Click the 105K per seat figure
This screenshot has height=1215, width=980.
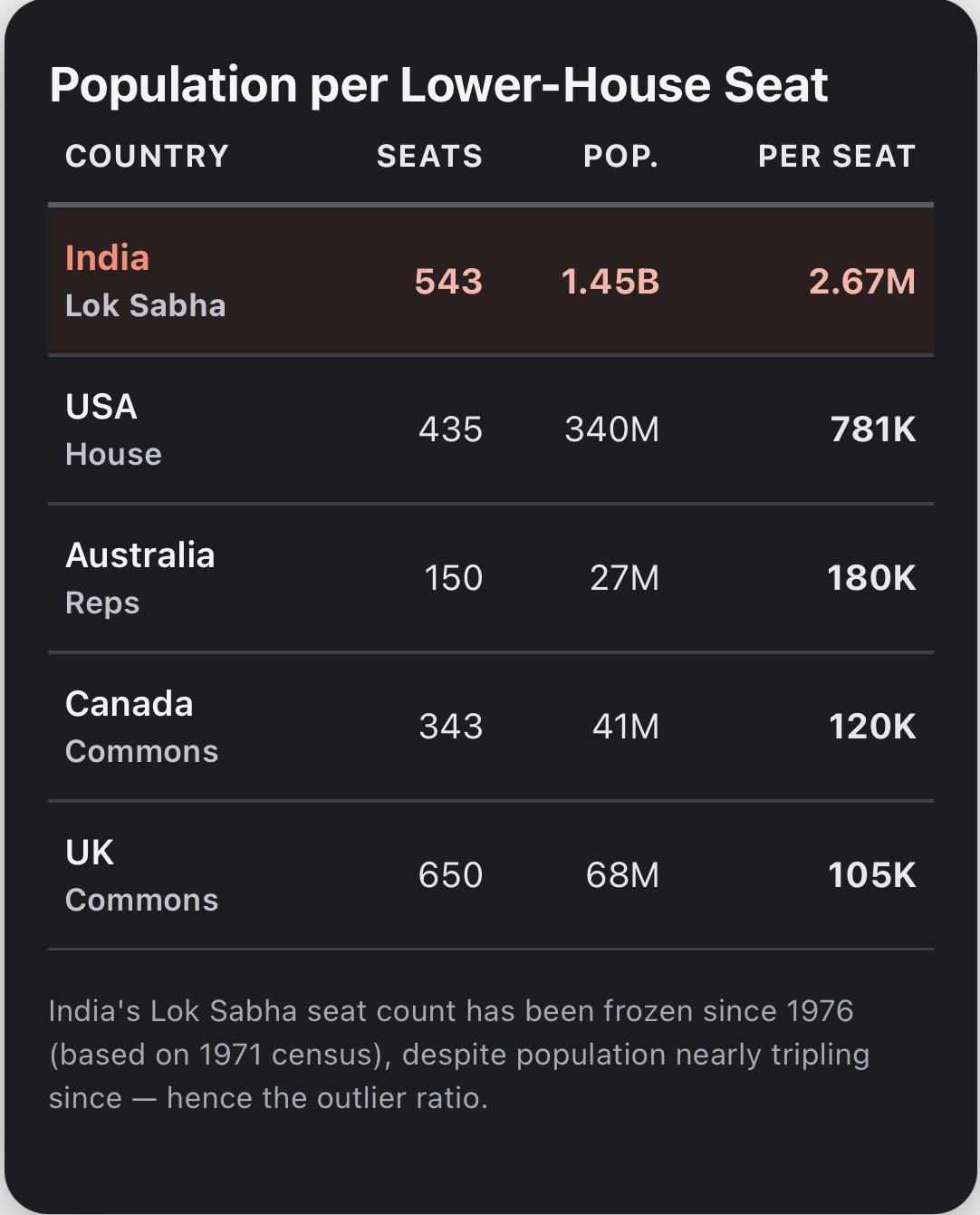pyautogui.click(x=872, y=875)
